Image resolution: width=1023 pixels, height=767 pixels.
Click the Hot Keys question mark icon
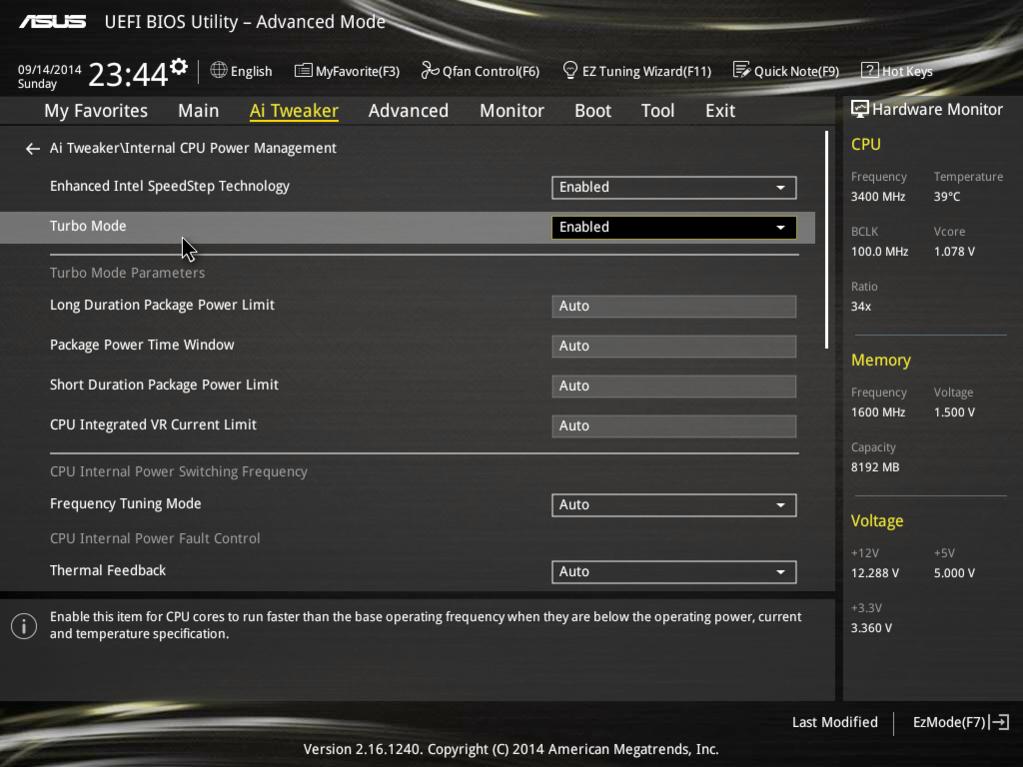(869, 70)
